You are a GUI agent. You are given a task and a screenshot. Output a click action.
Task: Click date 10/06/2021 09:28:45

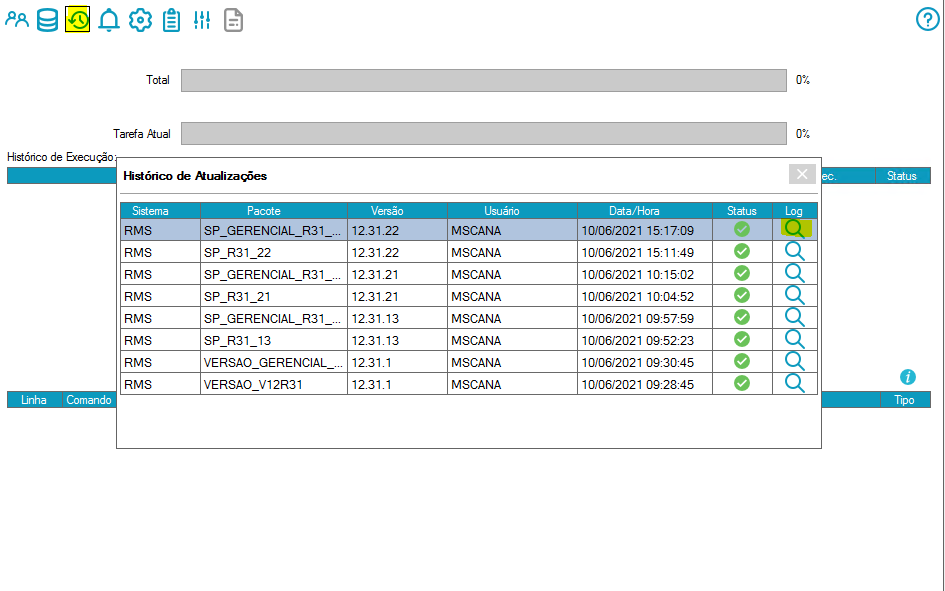[x=638, y=384]
